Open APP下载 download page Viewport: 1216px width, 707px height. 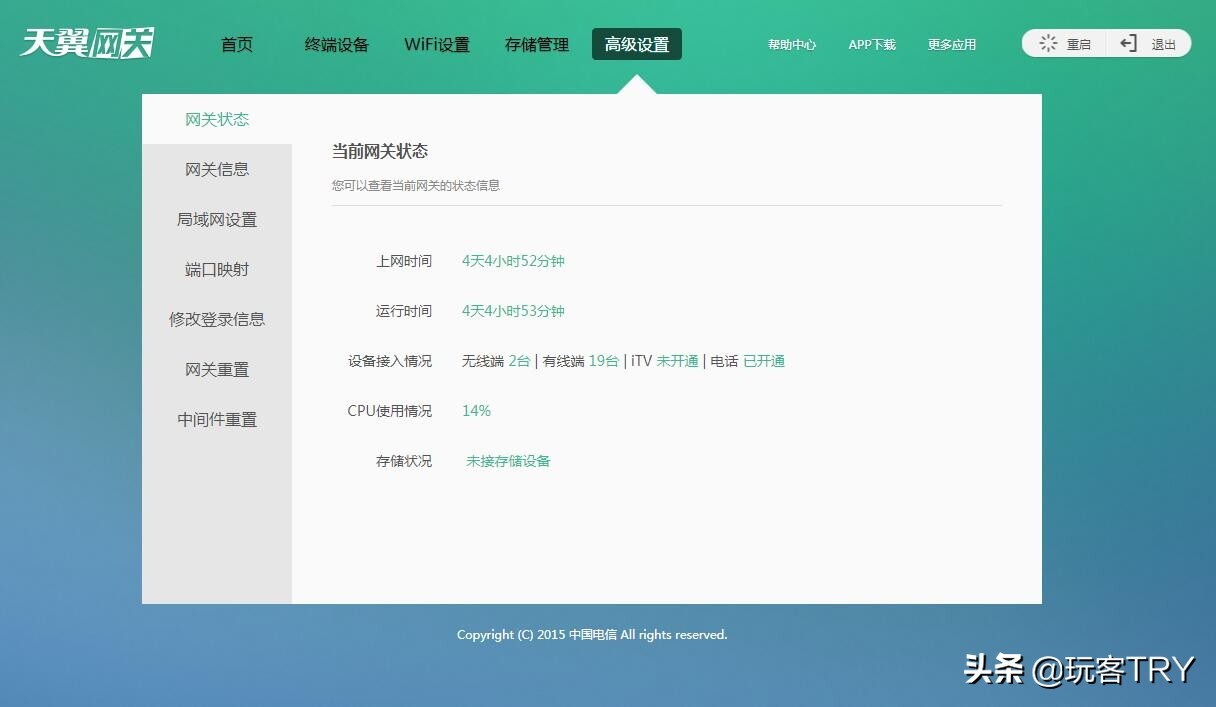click(x=871, y=44)
